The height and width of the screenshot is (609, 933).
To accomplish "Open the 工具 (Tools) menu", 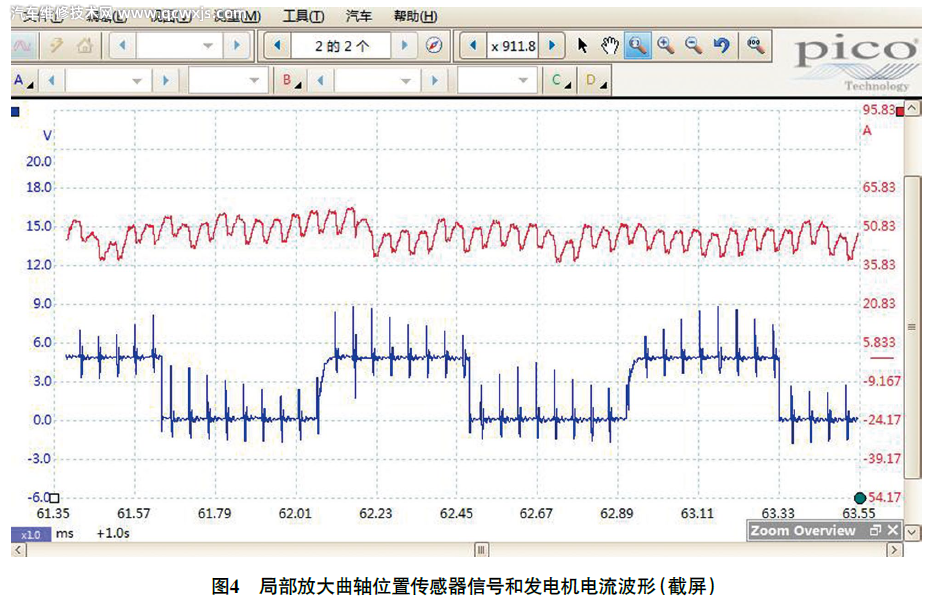I will point(303,16).
